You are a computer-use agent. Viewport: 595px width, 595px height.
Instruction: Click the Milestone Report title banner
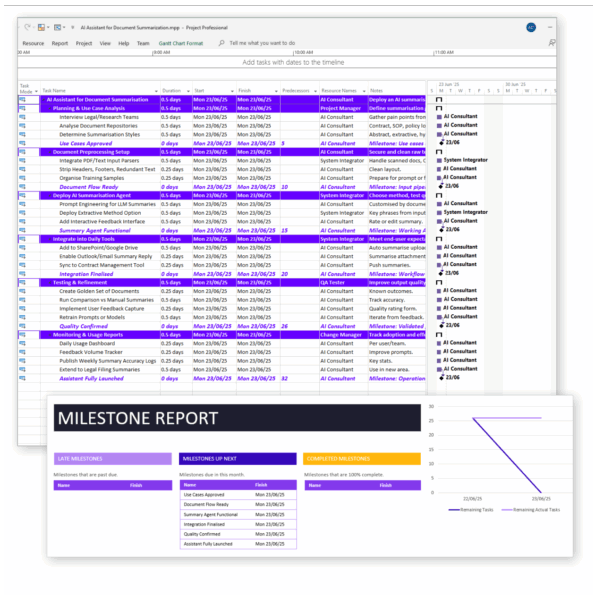237,418
